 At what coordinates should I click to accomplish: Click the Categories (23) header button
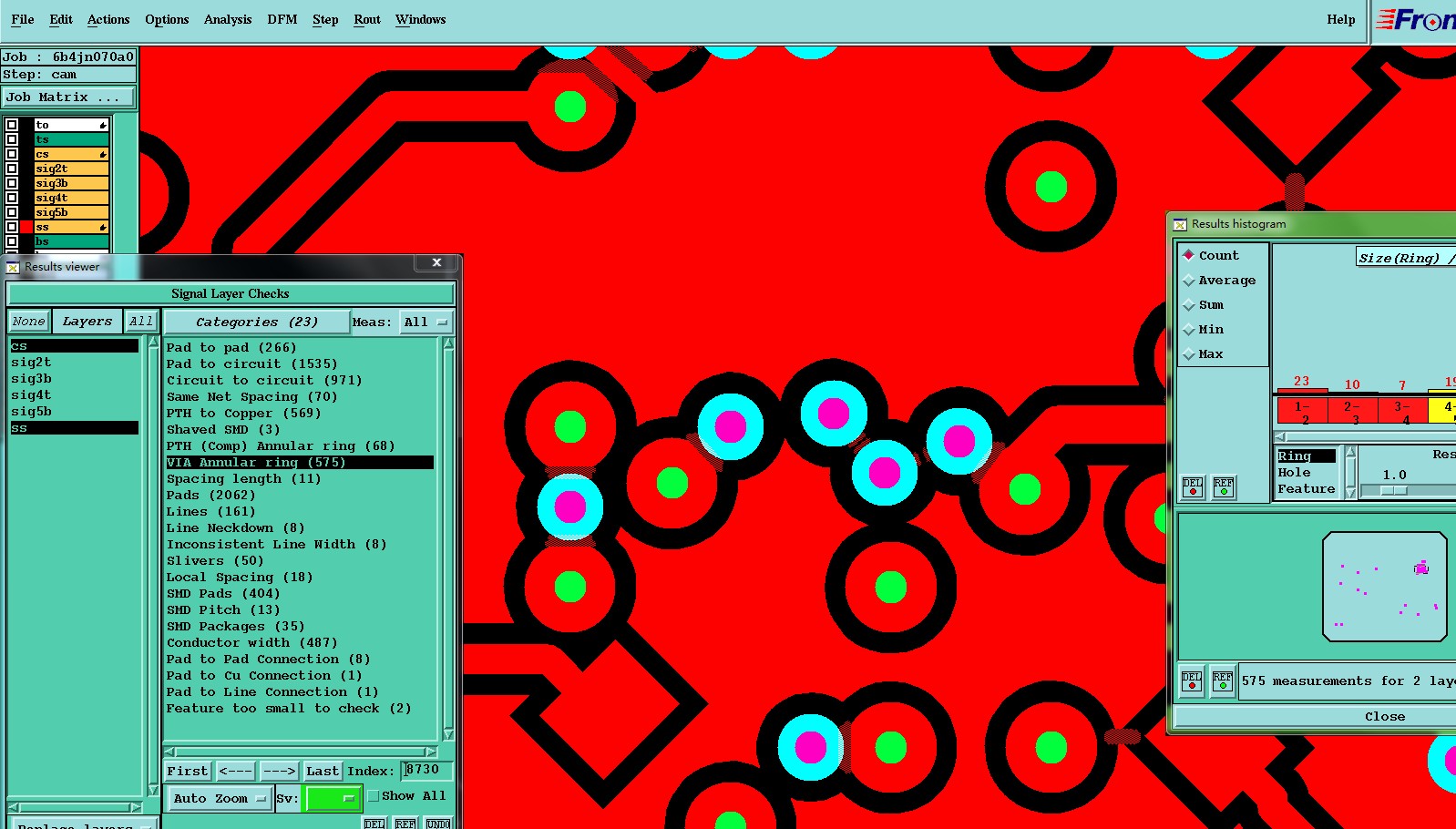[257, 322]
